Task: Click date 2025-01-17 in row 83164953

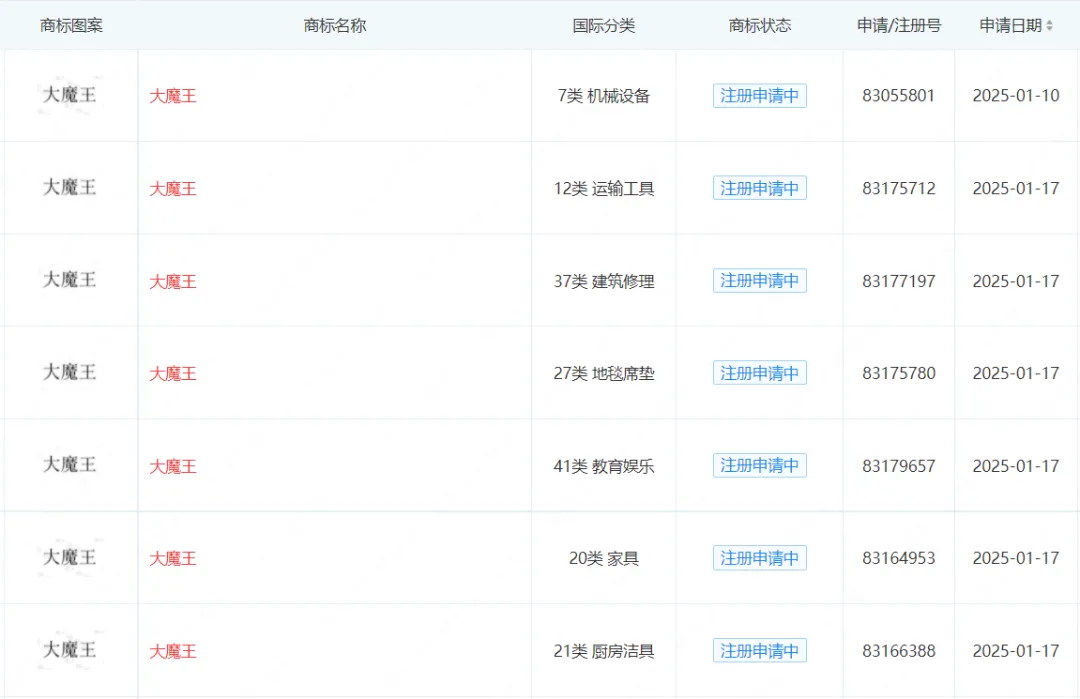Action: (1016, 559)
